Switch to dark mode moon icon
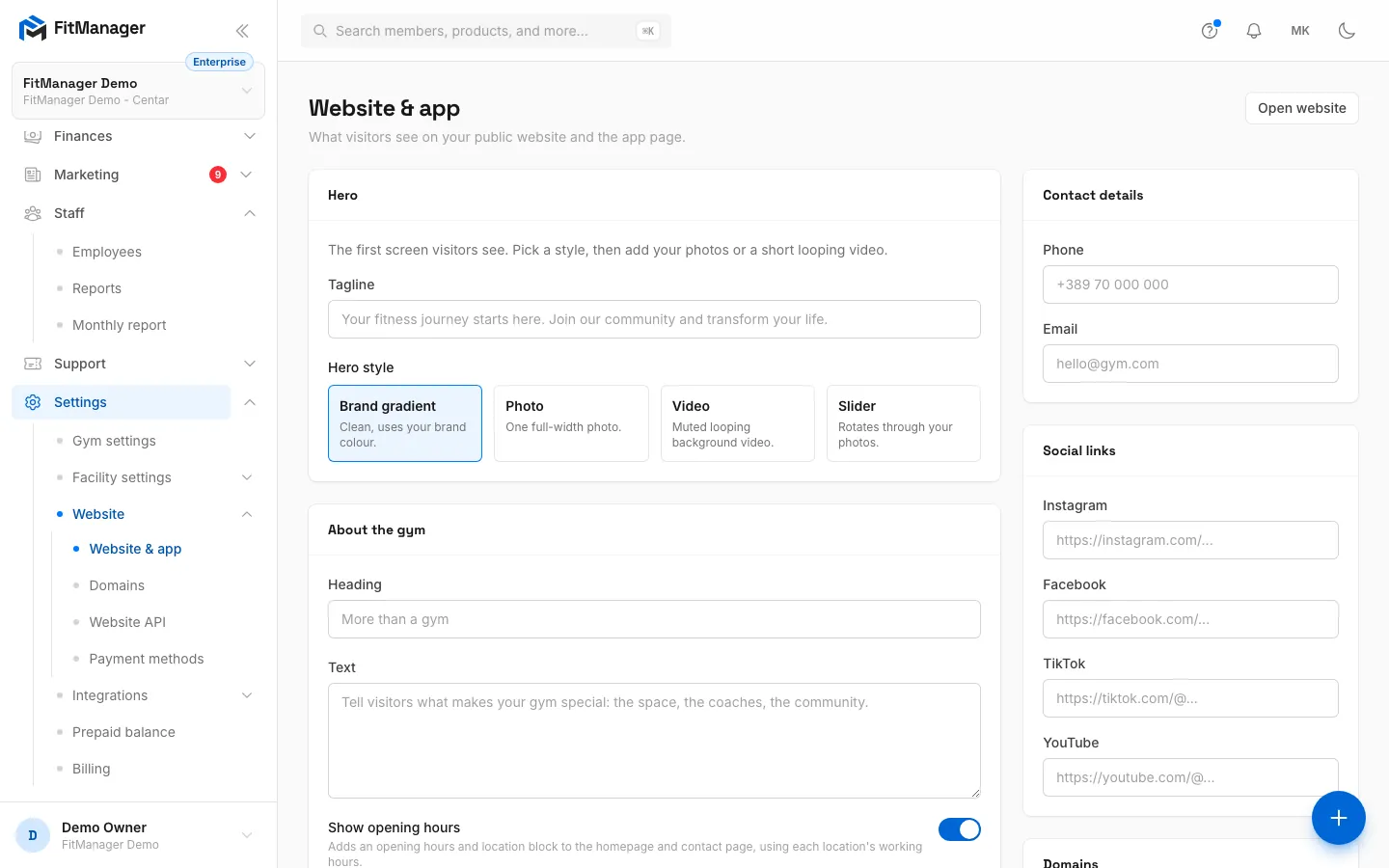This screenshot has width=1389, height=868. click(1347, 31)
